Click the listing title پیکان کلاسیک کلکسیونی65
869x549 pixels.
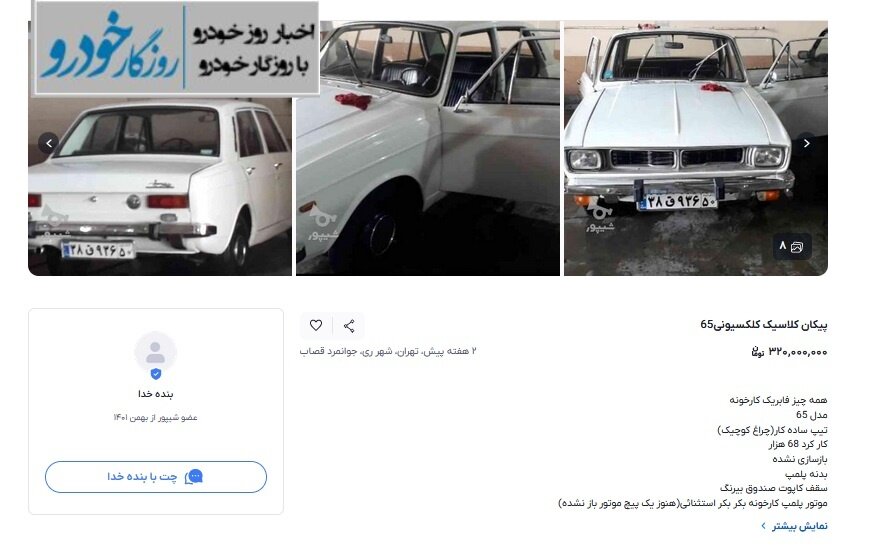(x=764, y=325)
